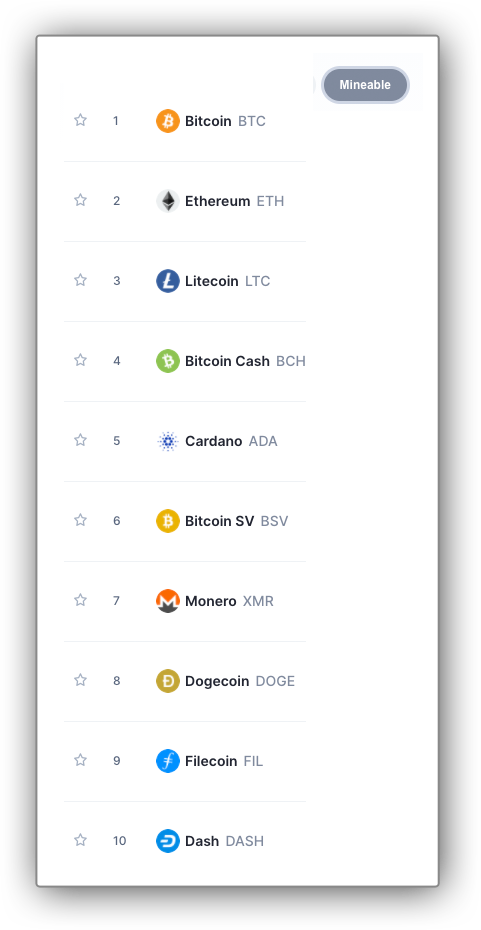Click the Bitcoin Cash green logo
This screenshot has height=930, width=481.
(168, 361)
